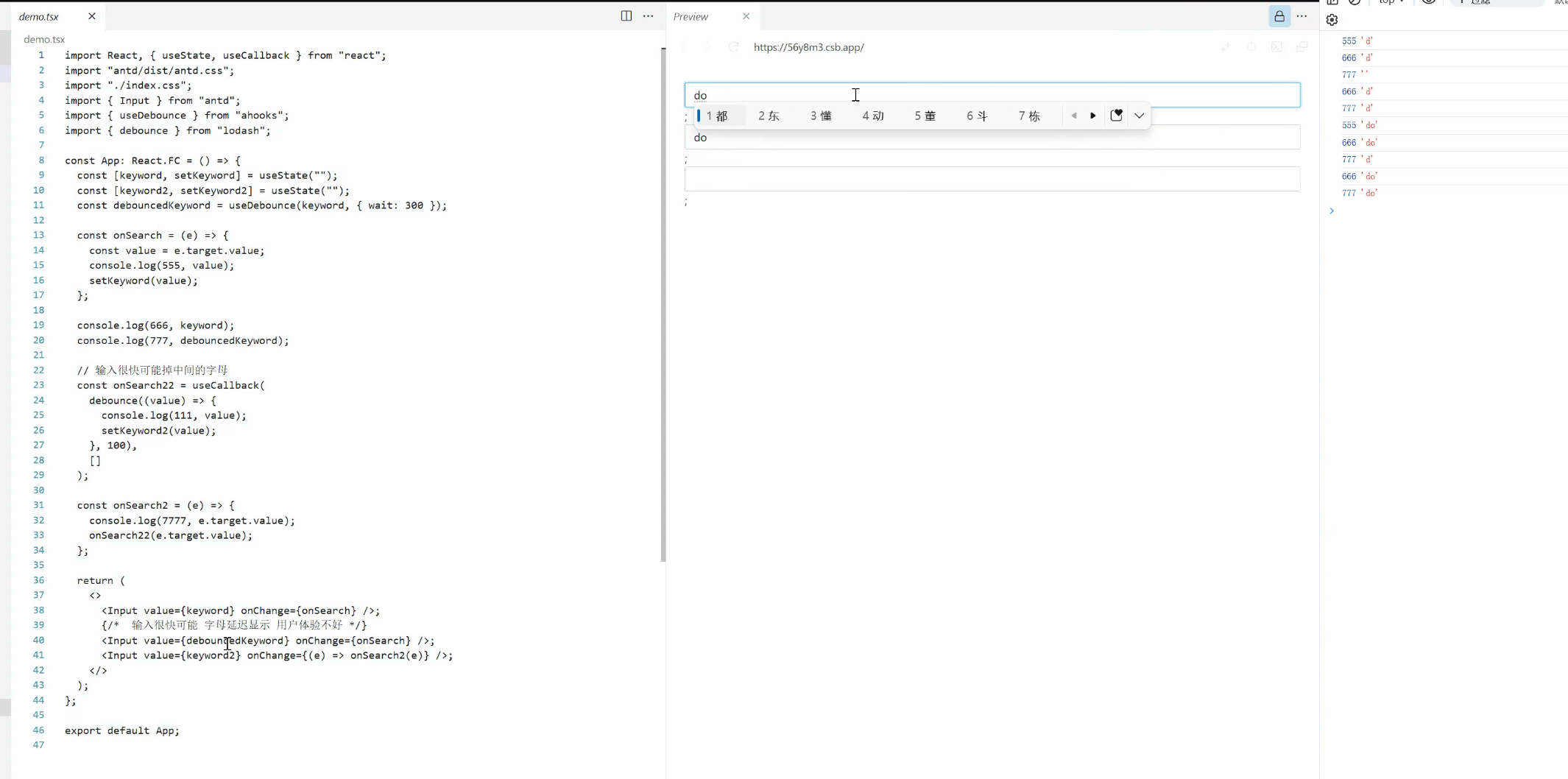
Task: Select the Preview tab
Action: click(691, 16)
